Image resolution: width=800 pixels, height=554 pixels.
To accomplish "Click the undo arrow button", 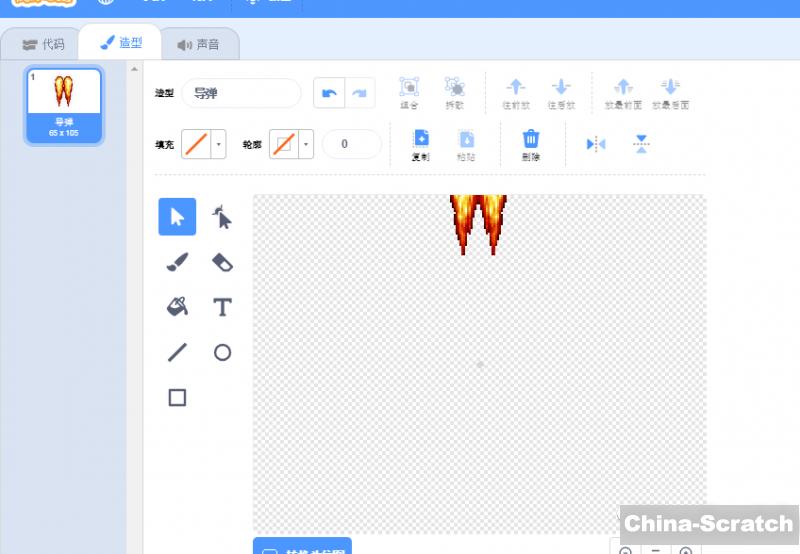I will [x=329, y=93].
